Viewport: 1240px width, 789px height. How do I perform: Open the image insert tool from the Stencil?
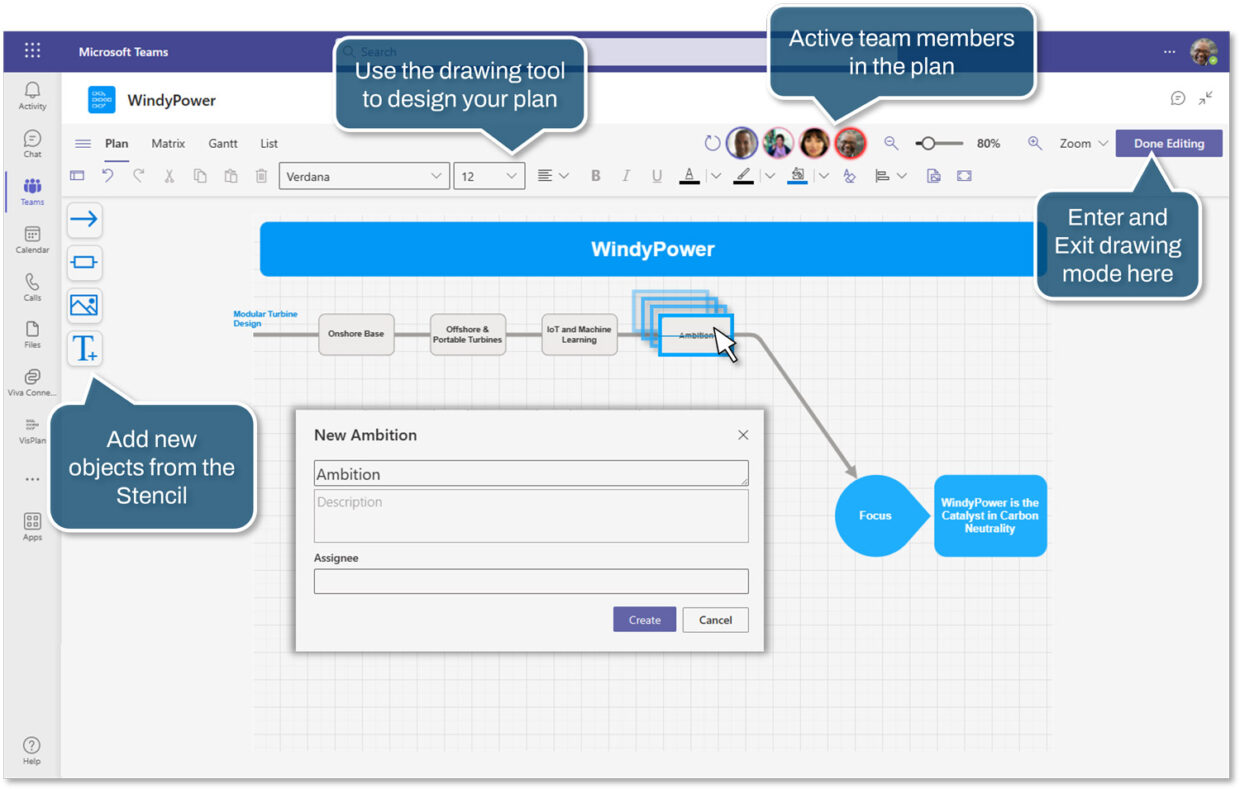[83, 306]
